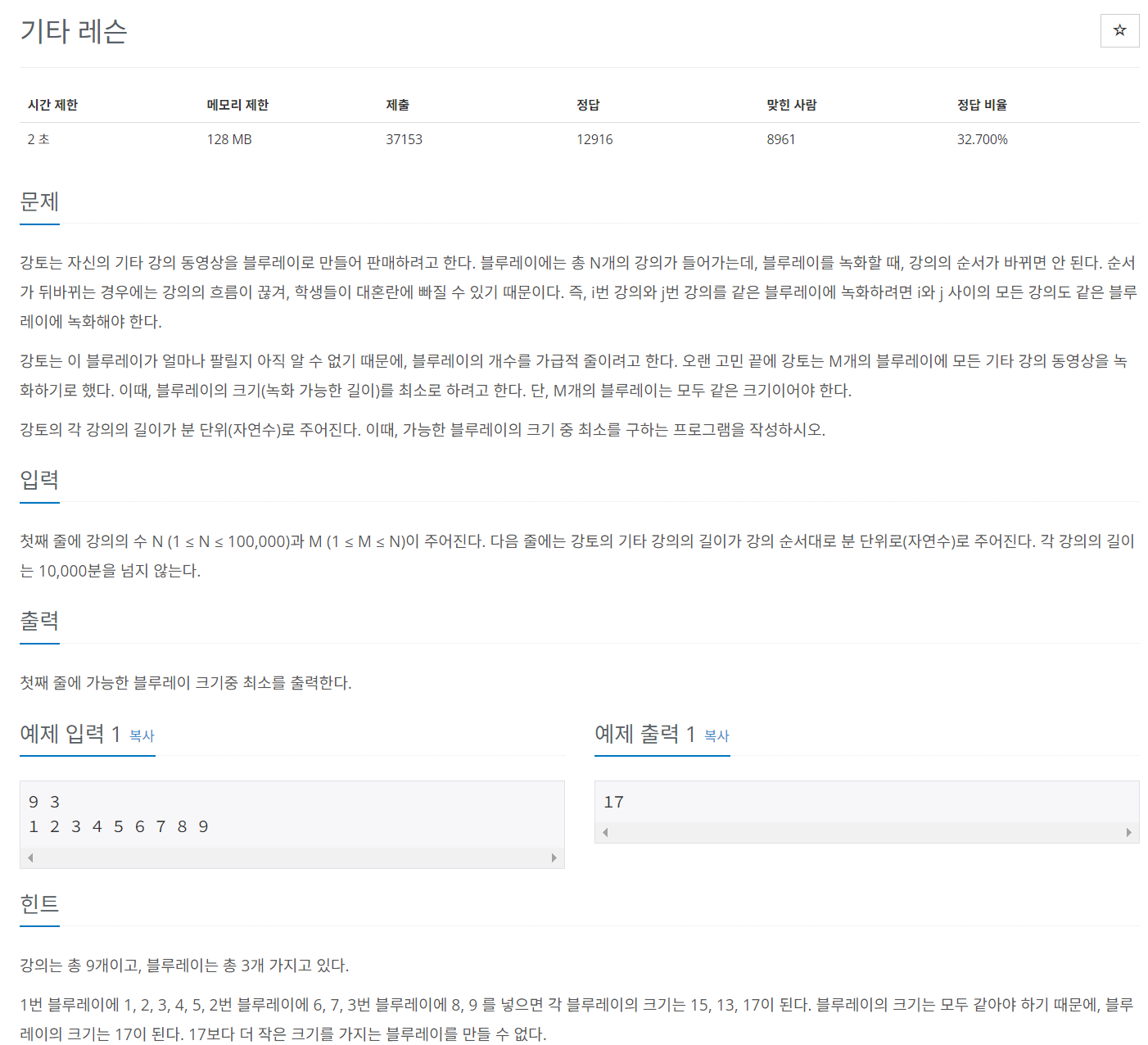Click right scroll arrow of example output box
The width and height of the screenshot is (1148, 1045).
coord(1129,832)
